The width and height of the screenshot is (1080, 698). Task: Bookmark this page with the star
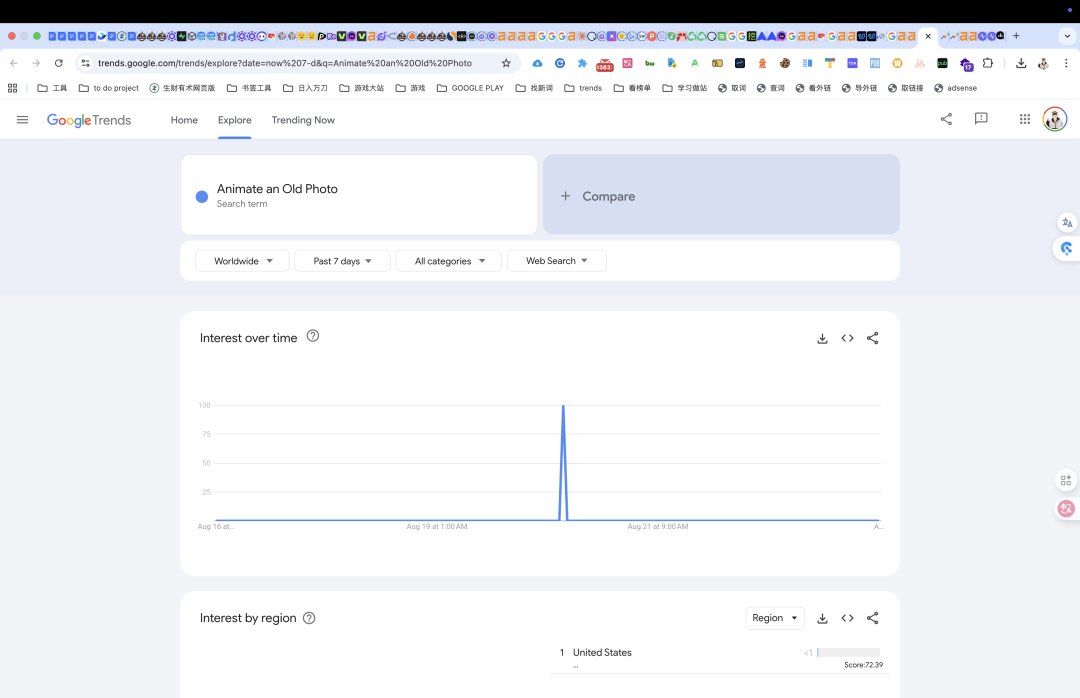tap(506, 63)
